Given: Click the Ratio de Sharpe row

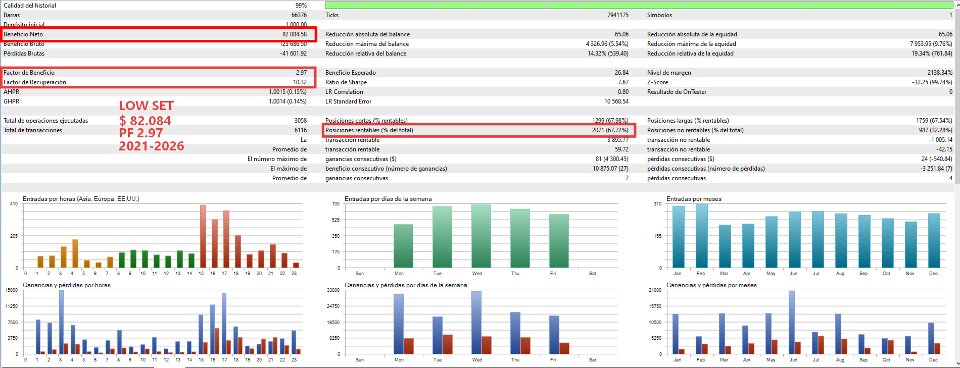Looking at the screenshot, I should point(479,82).
